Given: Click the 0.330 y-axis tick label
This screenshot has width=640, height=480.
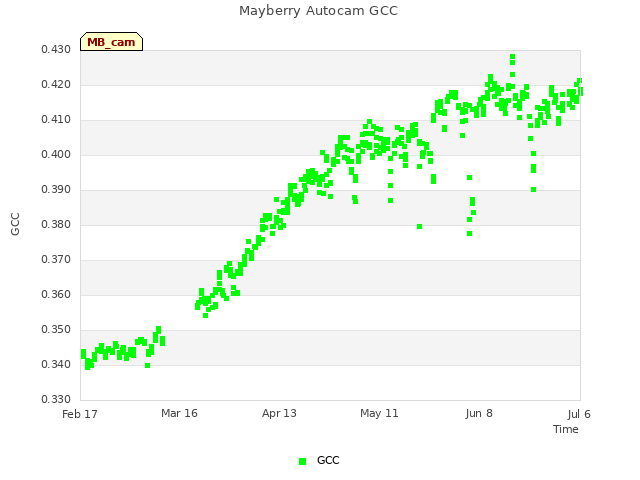Looking at the screenshot, I should [x=56, y=399].
